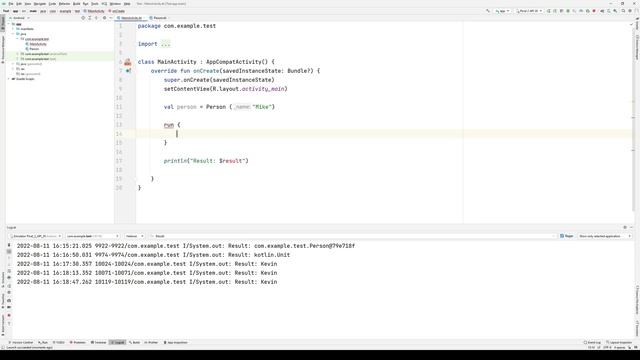The width and height of the screenshot is (640, 360).
Task: Select com.example.test (androidTest) package
Action: [x=46, y=54]
